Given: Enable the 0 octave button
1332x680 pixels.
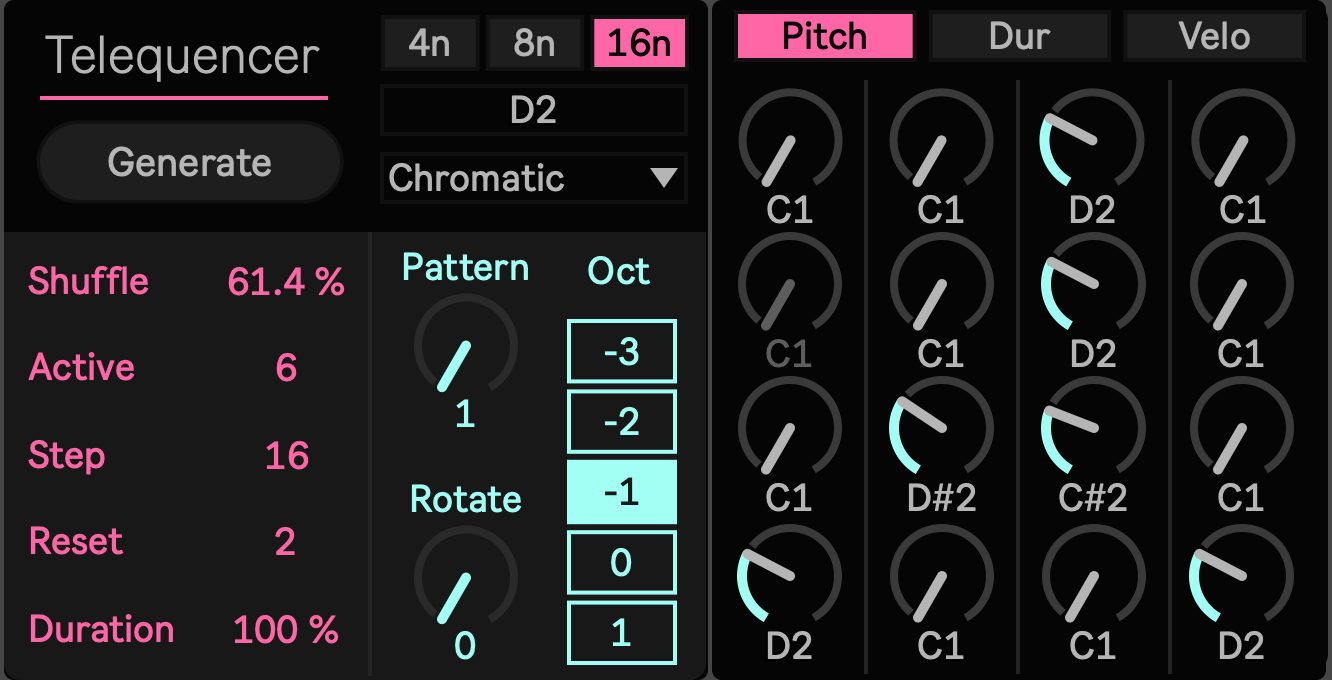Looking at the screenshot, I should (622, 562).
